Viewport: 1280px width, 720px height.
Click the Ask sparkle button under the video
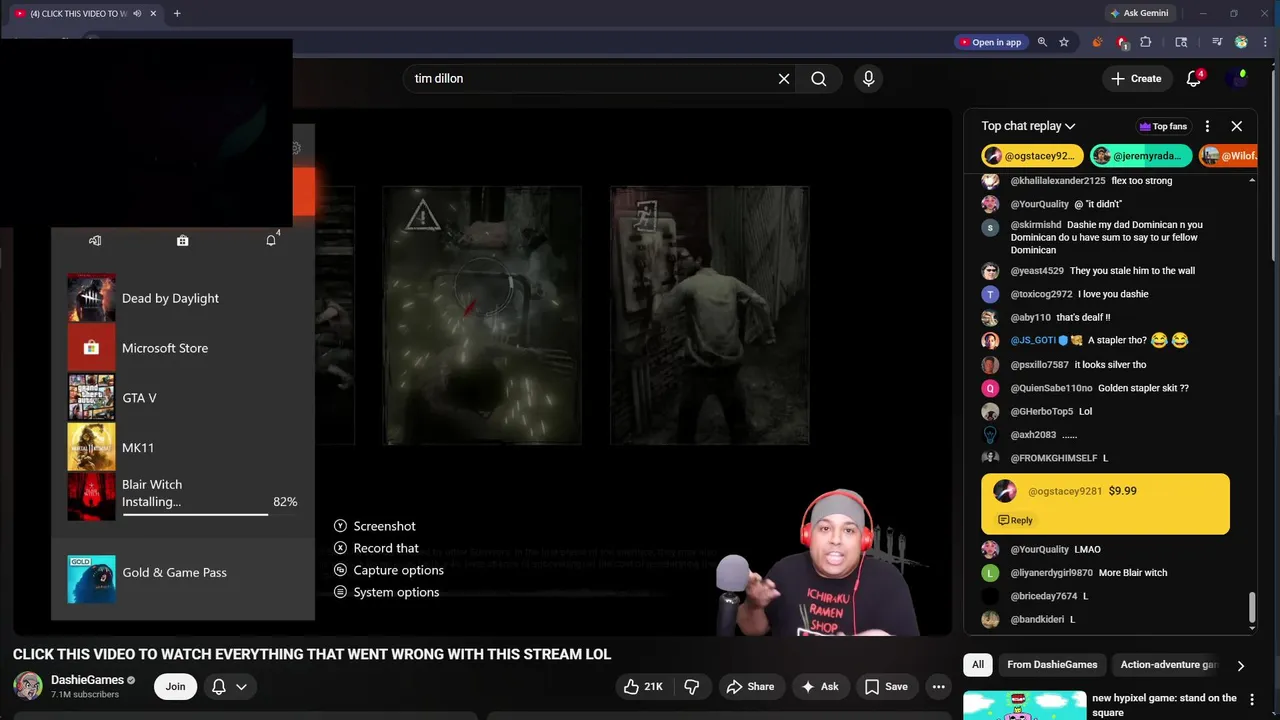pos(819,686)
